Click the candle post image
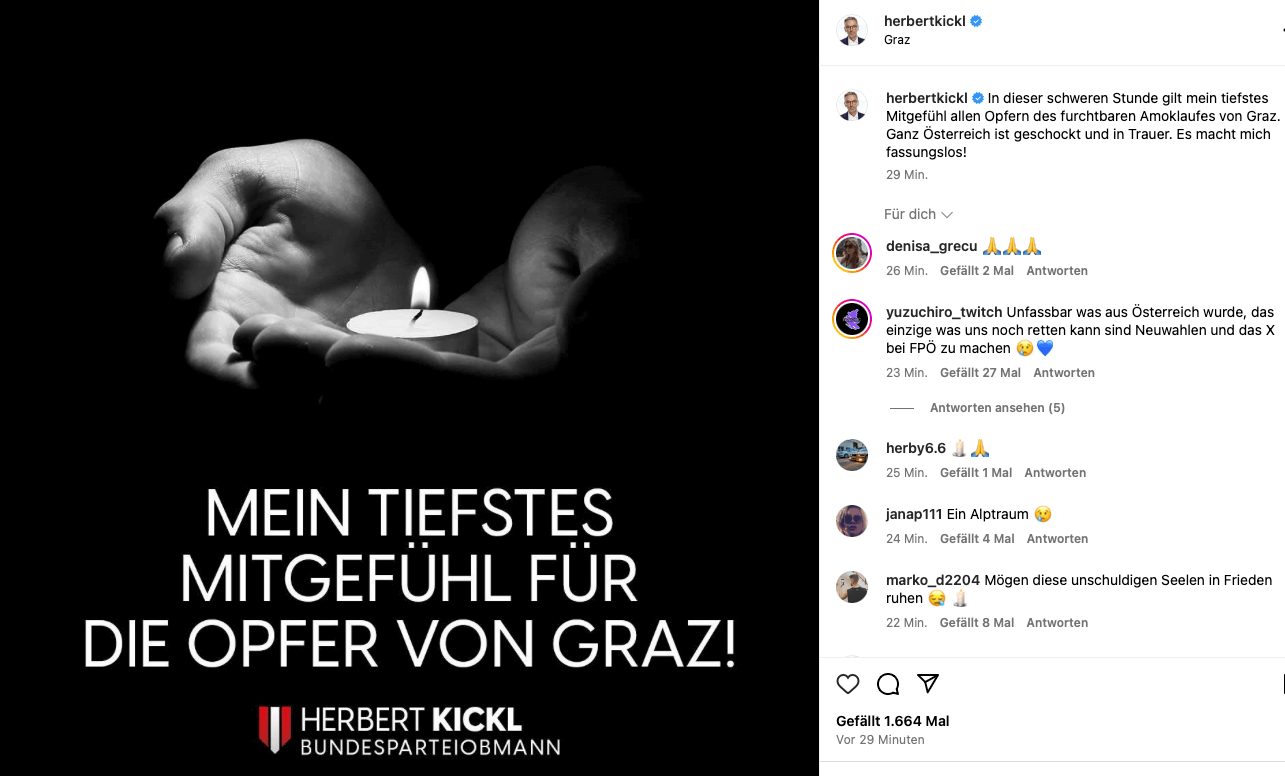 [410, 388]
